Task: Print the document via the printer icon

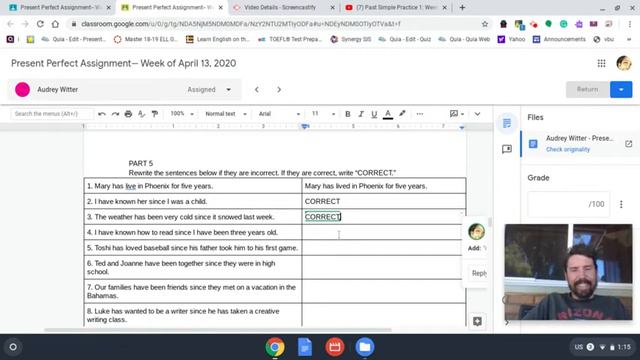Action: click(x=128, y=114)
